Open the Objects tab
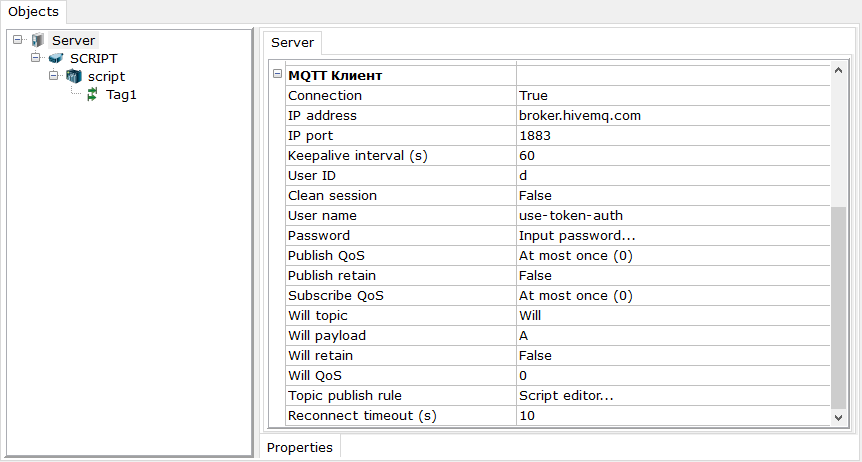Viewport: 862px width, 462px height. click(x=34, y=12)
